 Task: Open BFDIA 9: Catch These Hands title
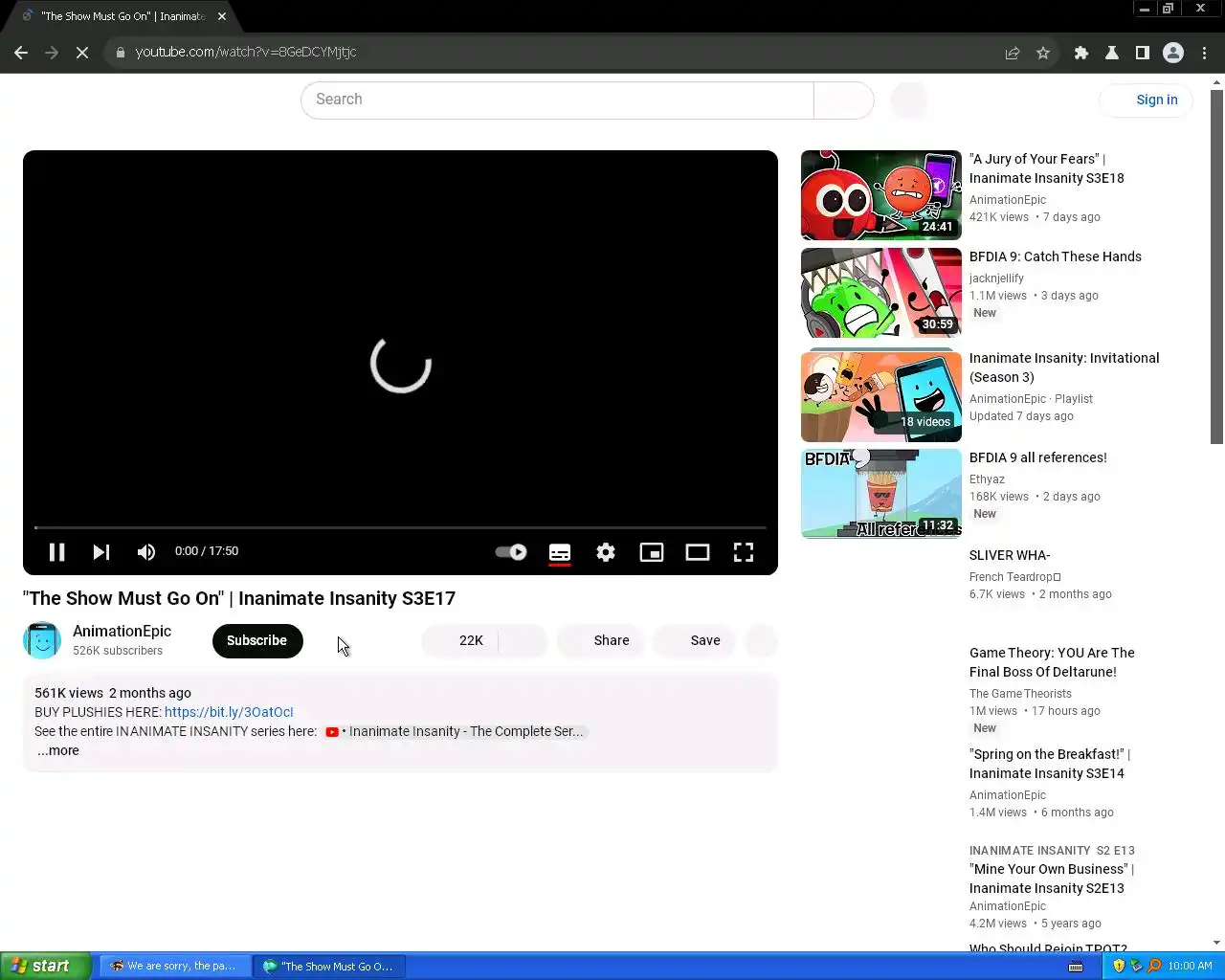pos(1056,256)
